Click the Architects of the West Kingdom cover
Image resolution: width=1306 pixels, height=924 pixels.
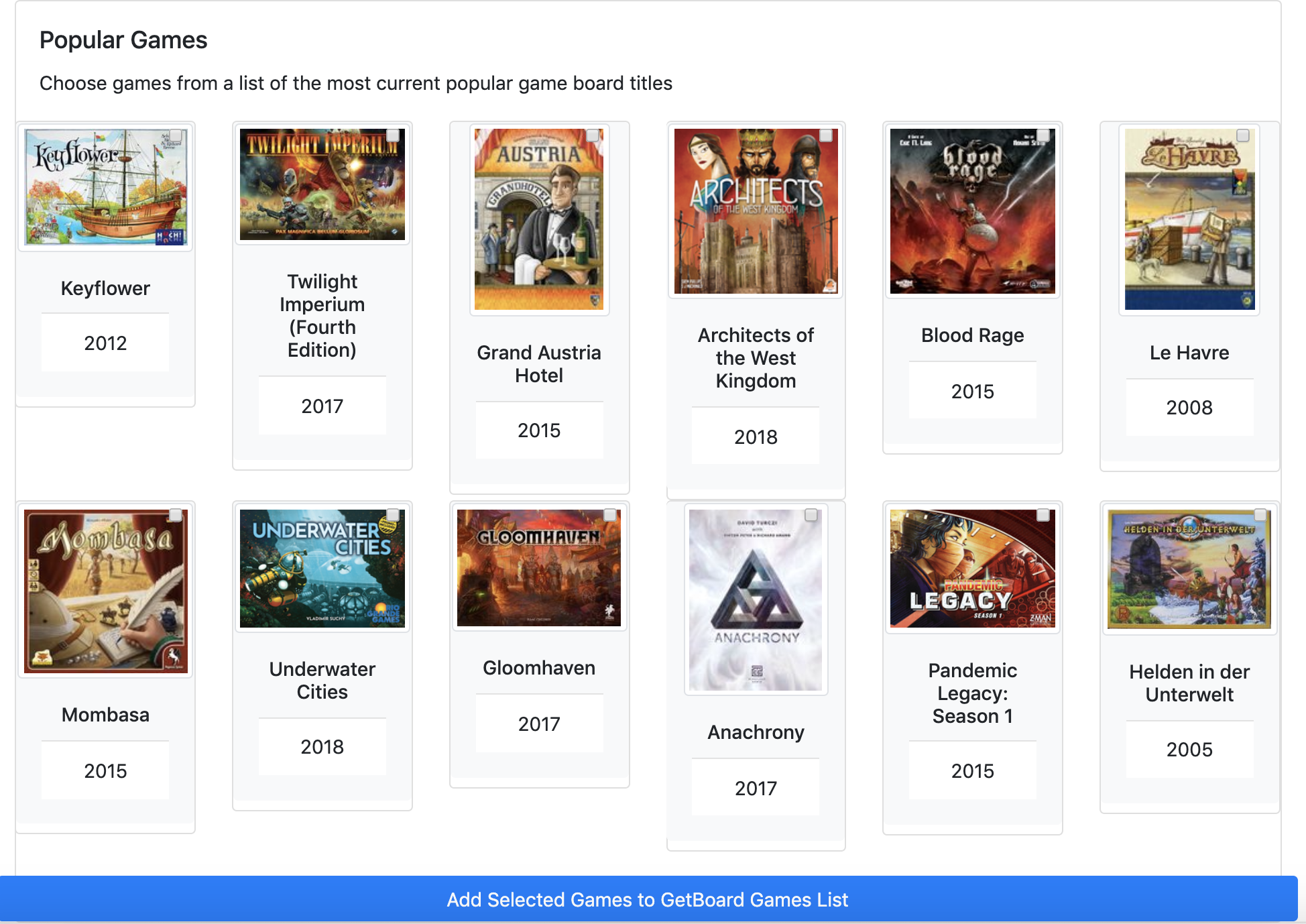click(x=756, y=211)
